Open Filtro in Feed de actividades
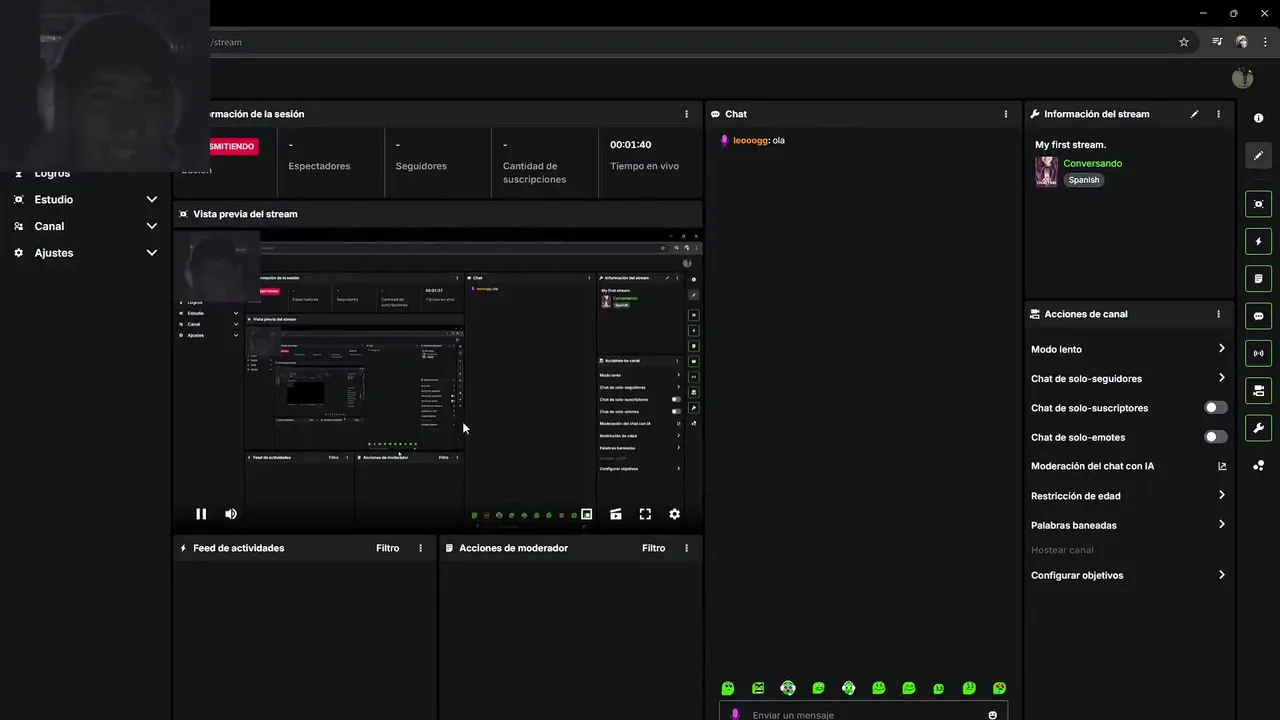Viewport: 1280px width, 720px height. [x=387, y=548]
